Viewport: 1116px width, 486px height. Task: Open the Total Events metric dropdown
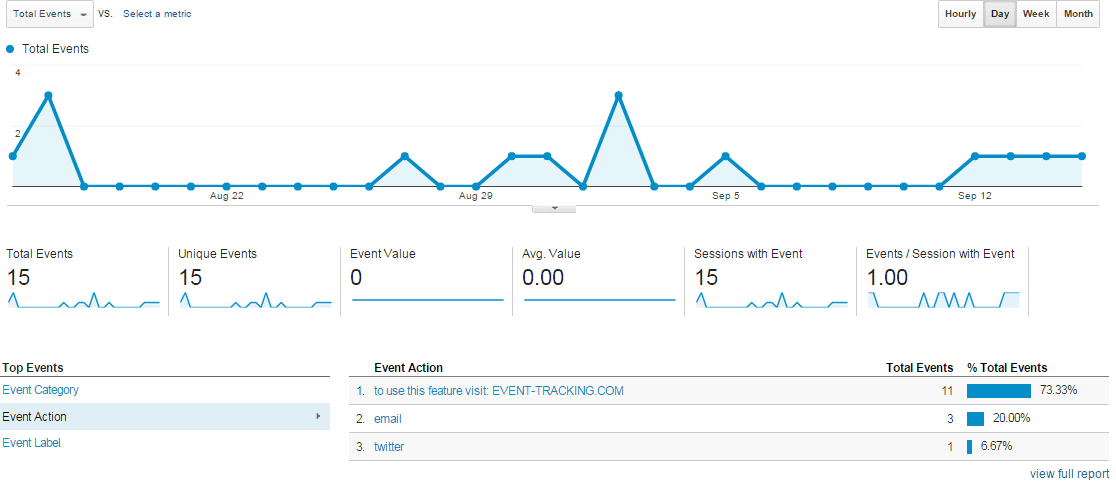pyautogui.click(x=49, y=14)
